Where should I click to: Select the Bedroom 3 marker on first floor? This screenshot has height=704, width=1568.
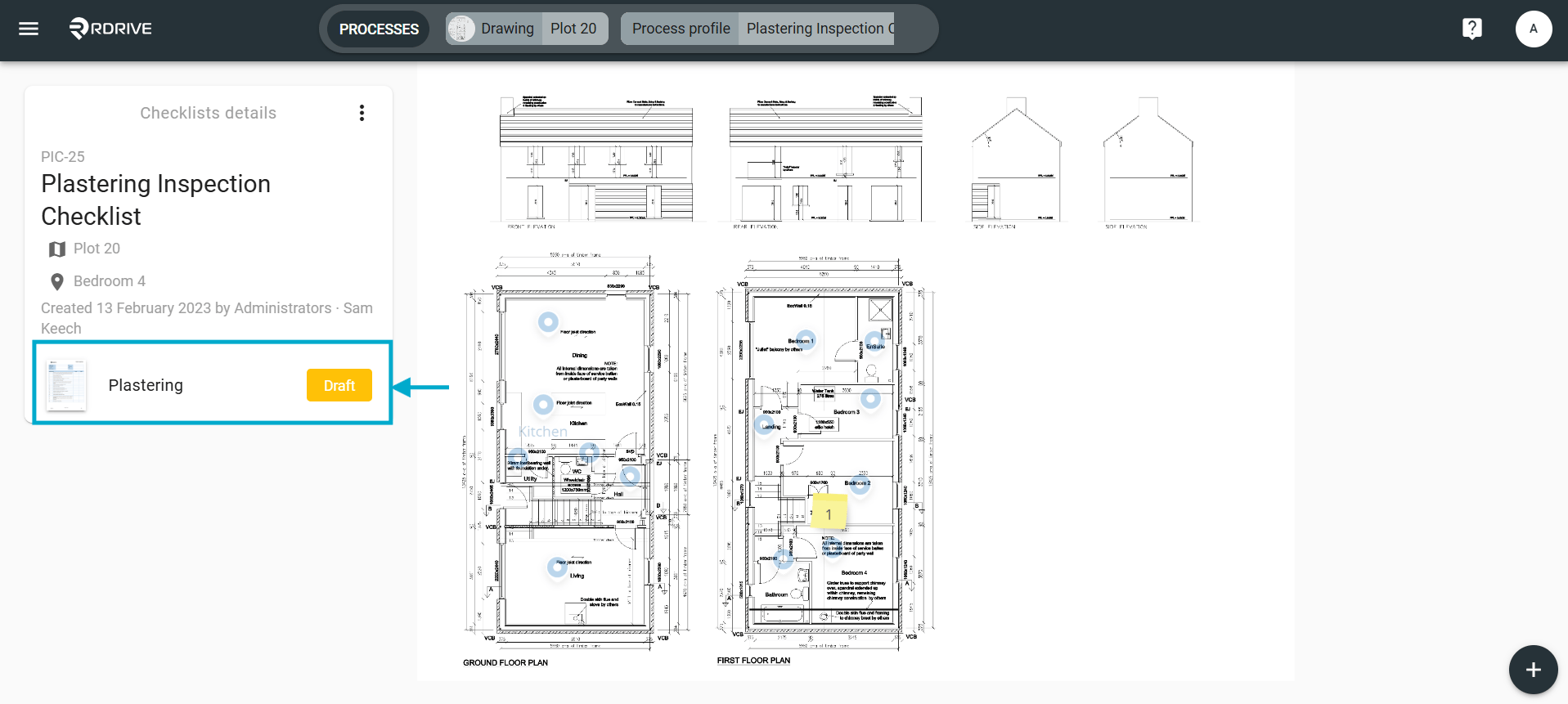click(x=870, y=398)
